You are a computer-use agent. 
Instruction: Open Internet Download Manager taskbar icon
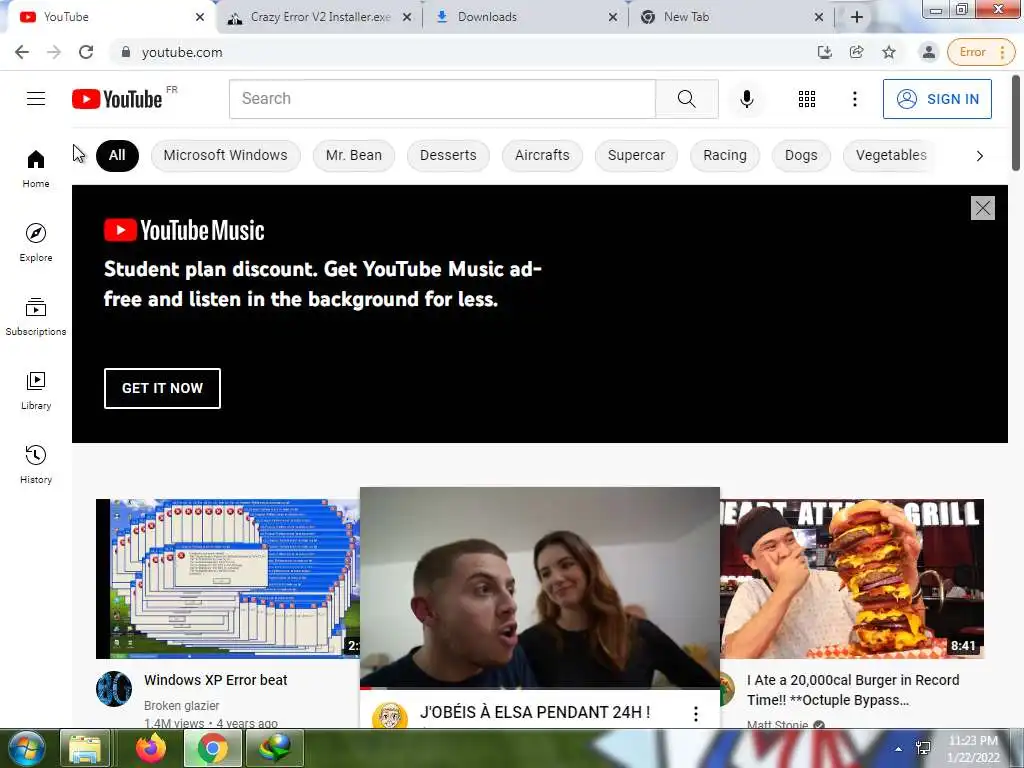click(274, 748)
